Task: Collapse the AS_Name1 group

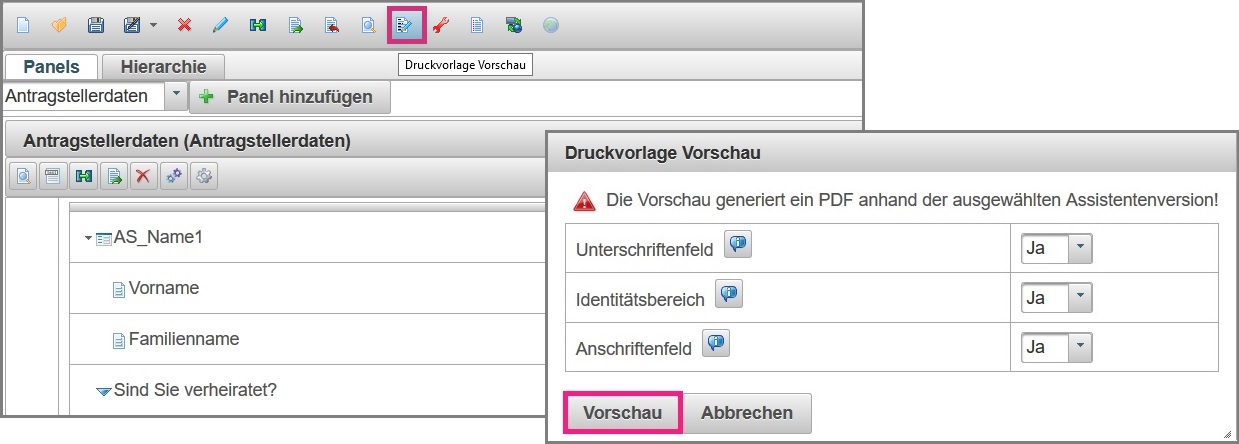Action: 88,238
